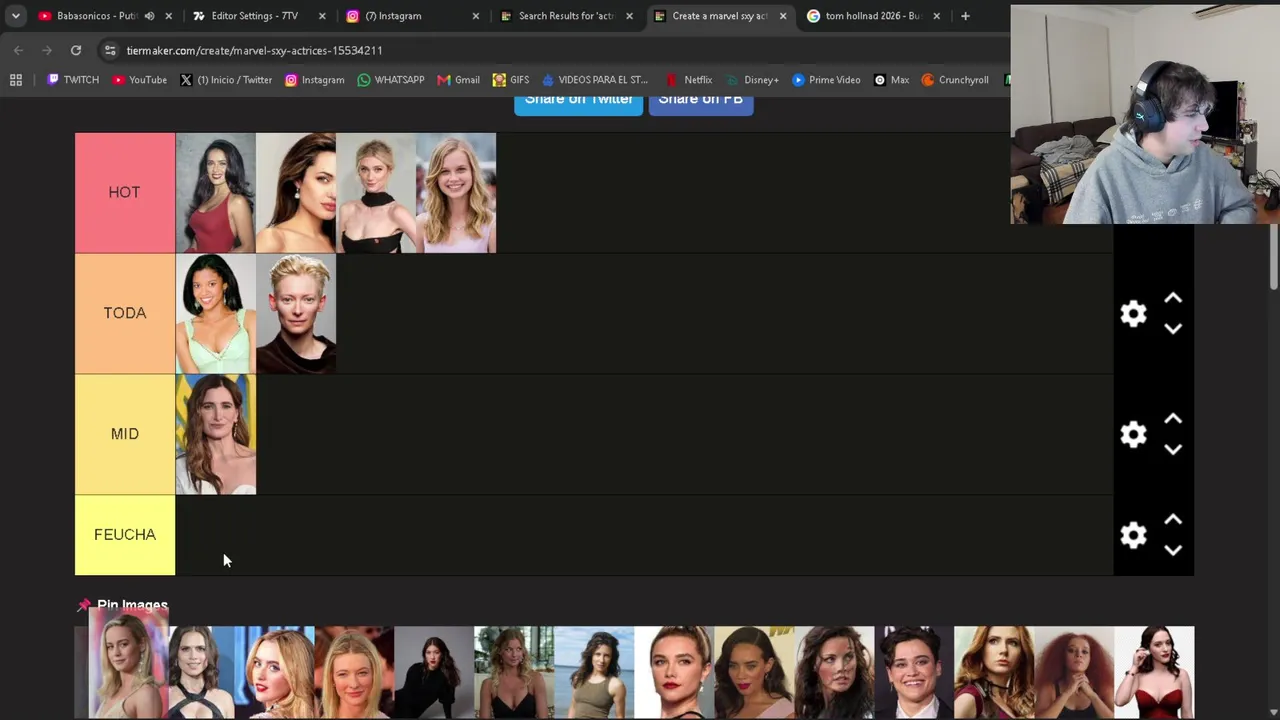The width and height of the screenshot is (1280, 720).
Task: Click the orange TODA tier label
Action: 125,313
